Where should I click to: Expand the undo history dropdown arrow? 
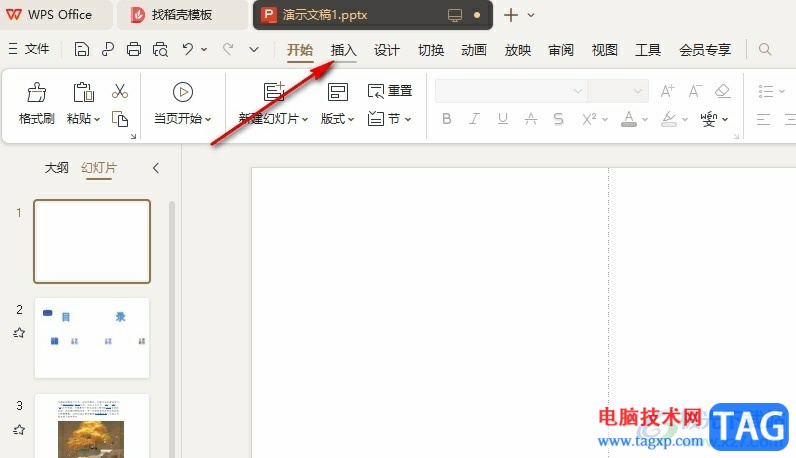coord(204,49)
